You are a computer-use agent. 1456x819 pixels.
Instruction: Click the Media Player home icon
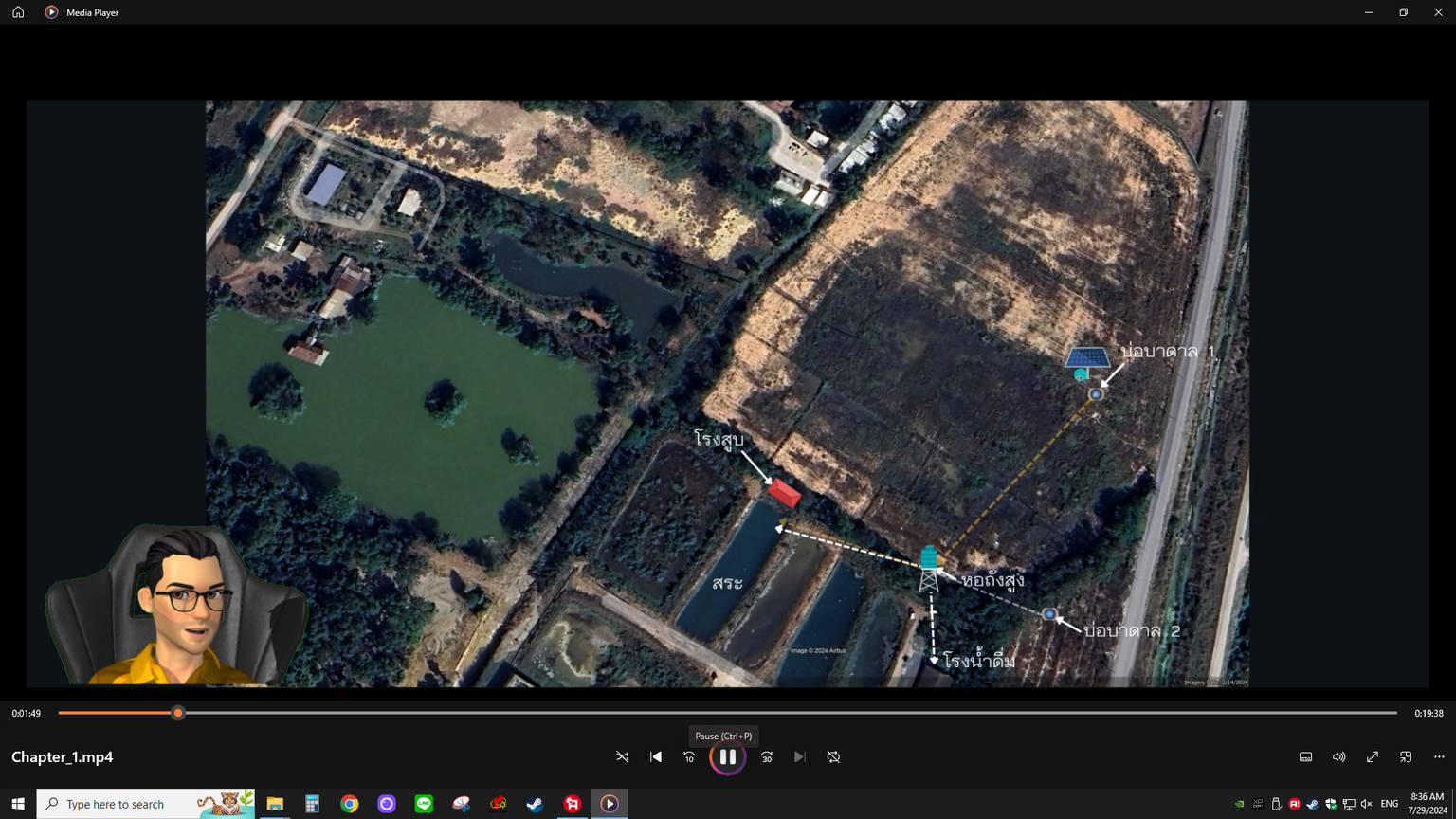18,12
